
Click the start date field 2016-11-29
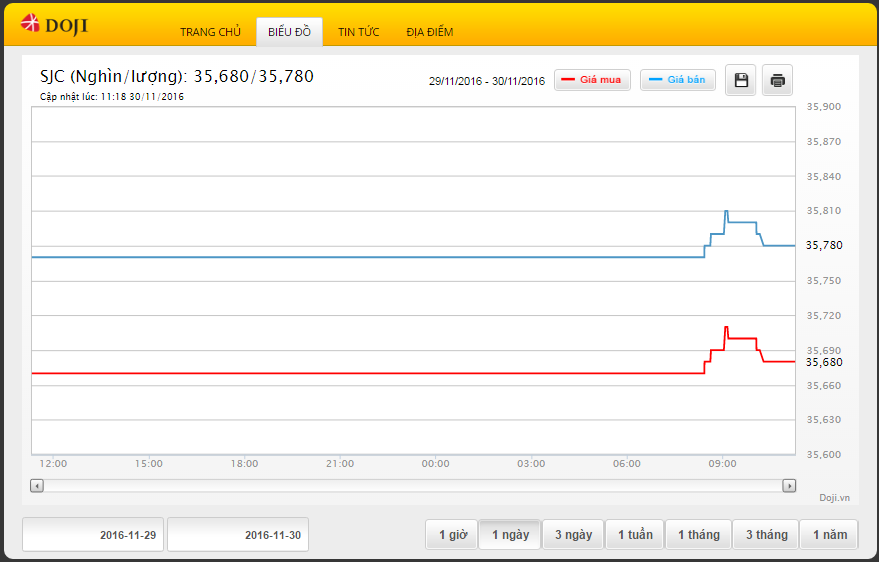[x=93, y=535]
